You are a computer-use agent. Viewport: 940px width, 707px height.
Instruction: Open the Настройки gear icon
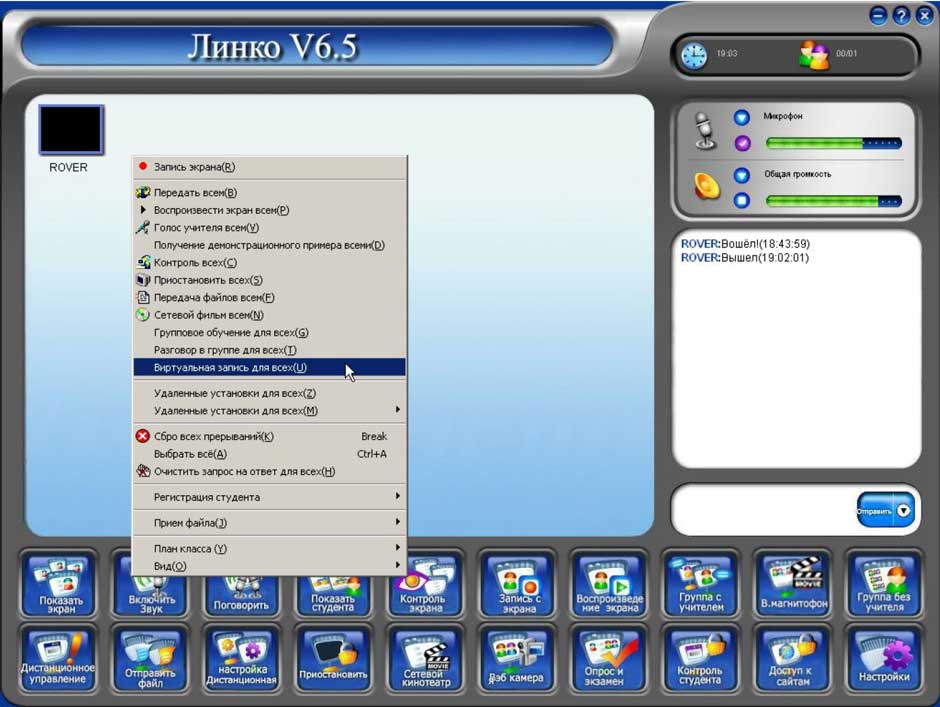(884, 658)
